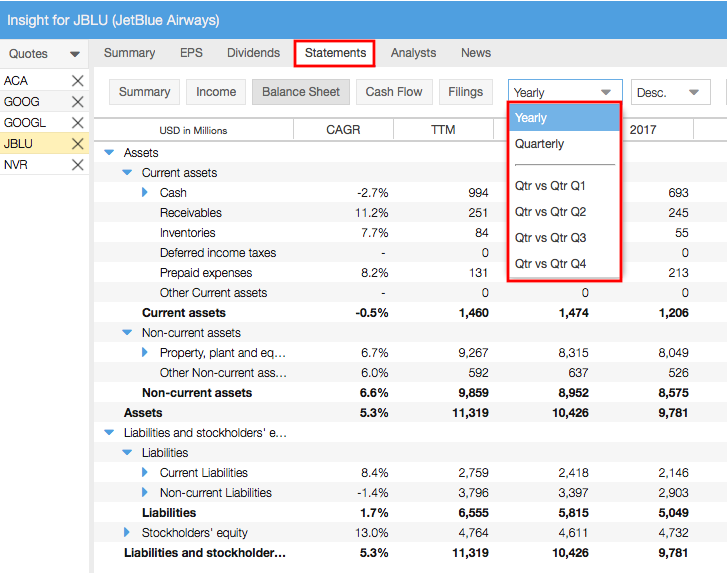Remove ACA from the quotes list
The width and height of the screenshot is (727, 573).
[x=77, y=81]
